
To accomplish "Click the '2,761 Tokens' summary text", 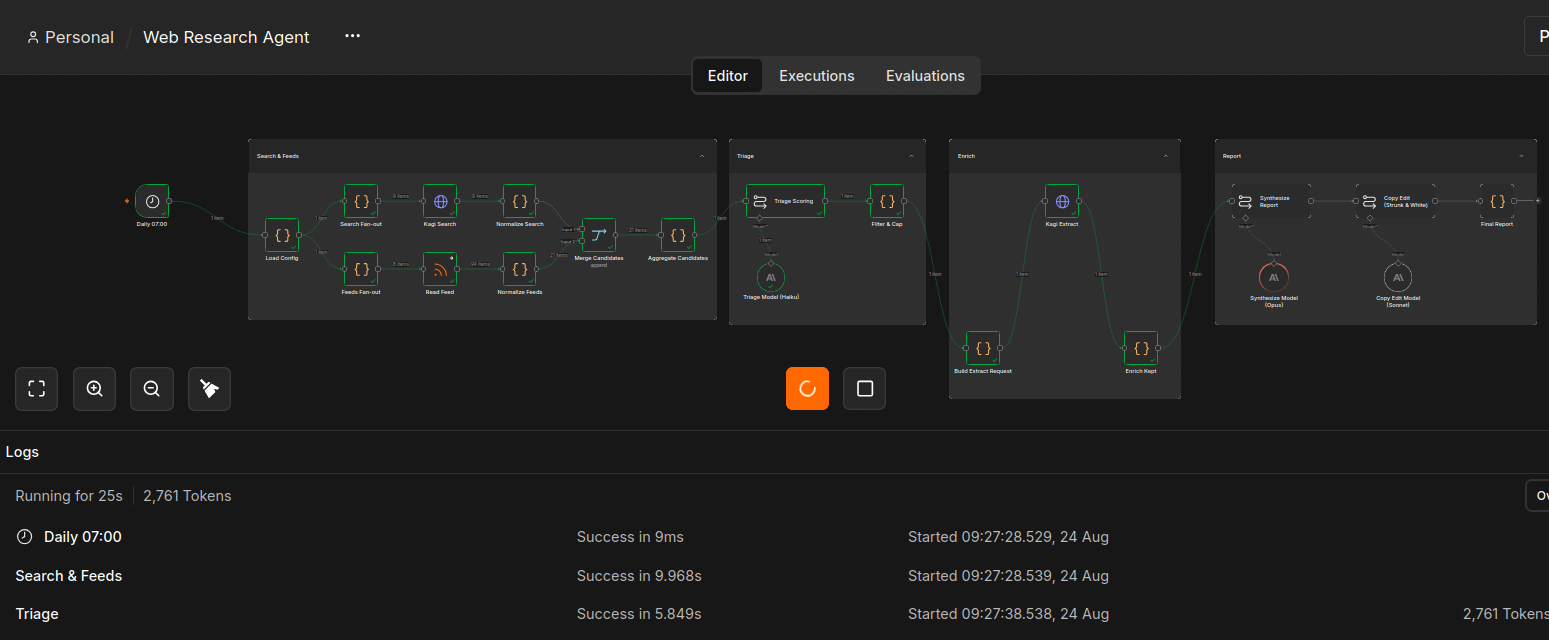I will click(x=187, y=496).
